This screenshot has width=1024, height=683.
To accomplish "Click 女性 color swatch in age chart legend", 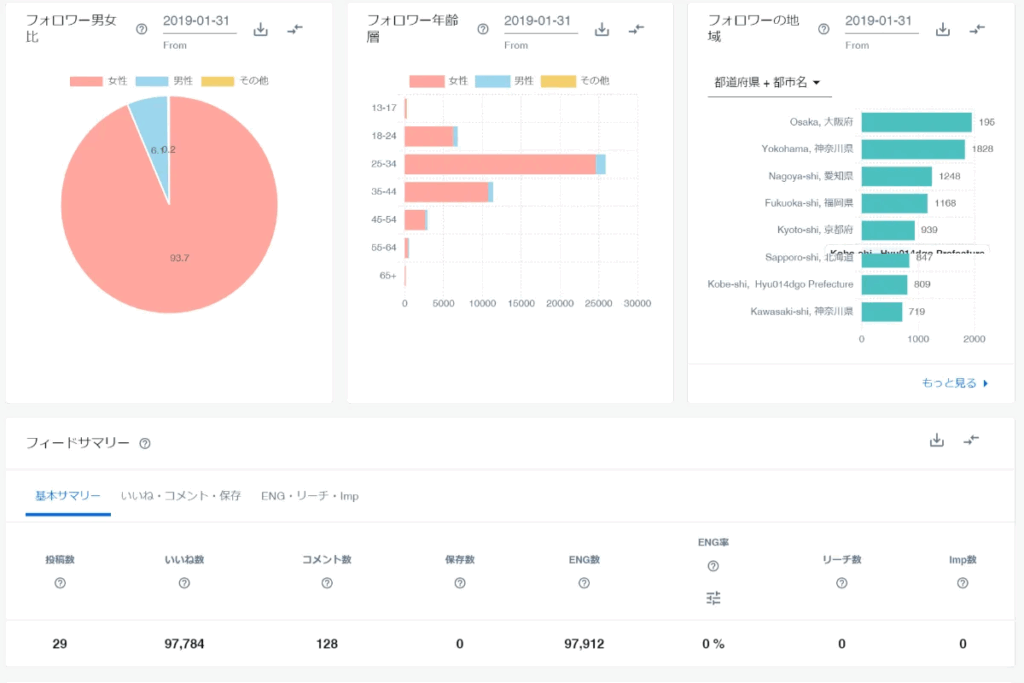I will [x=426, y=80].
